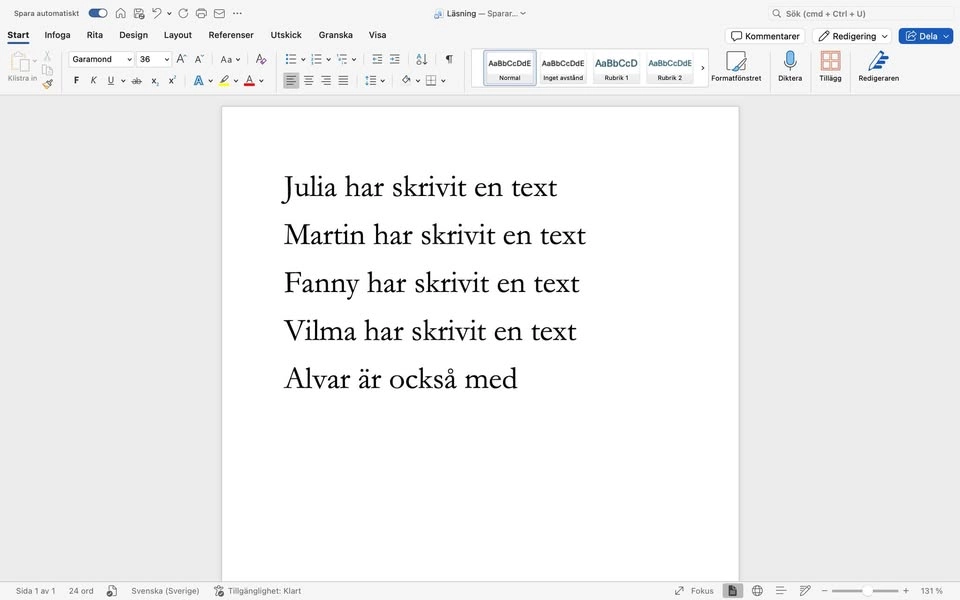Undo the last action
960x600 pixels.
coord(157,13)
